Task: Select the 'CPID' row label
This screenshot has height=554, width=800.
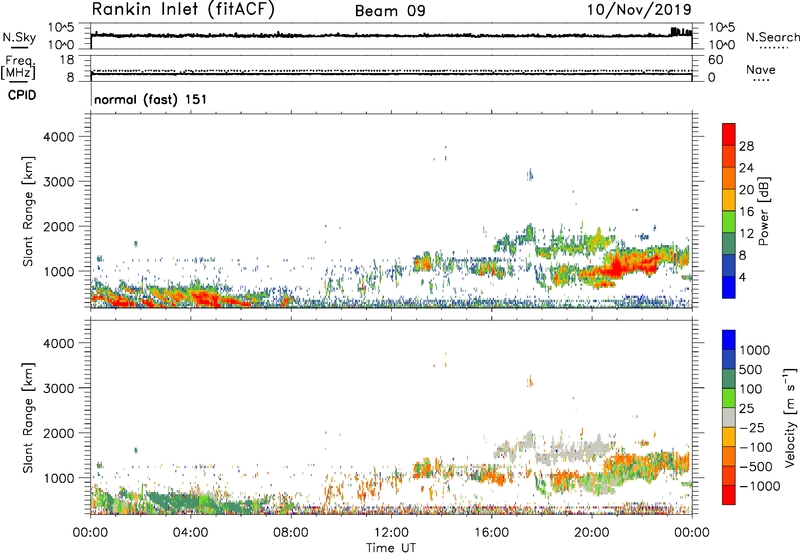Action: 22,95
